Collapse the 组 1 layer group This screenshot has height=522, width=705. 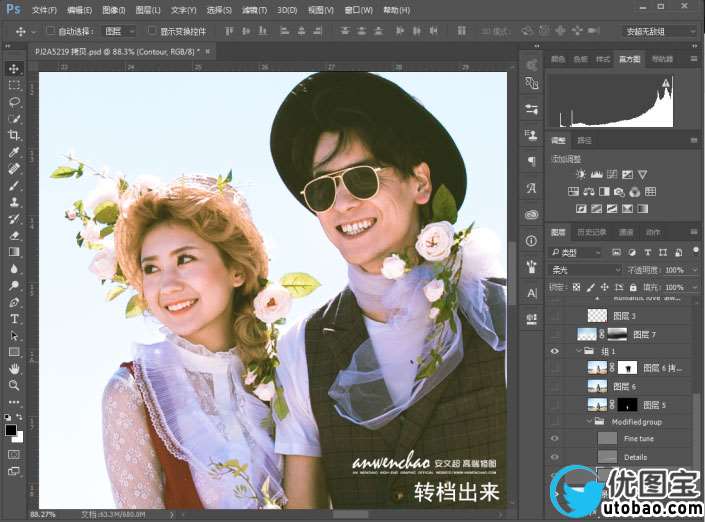[x=580, y=351]
